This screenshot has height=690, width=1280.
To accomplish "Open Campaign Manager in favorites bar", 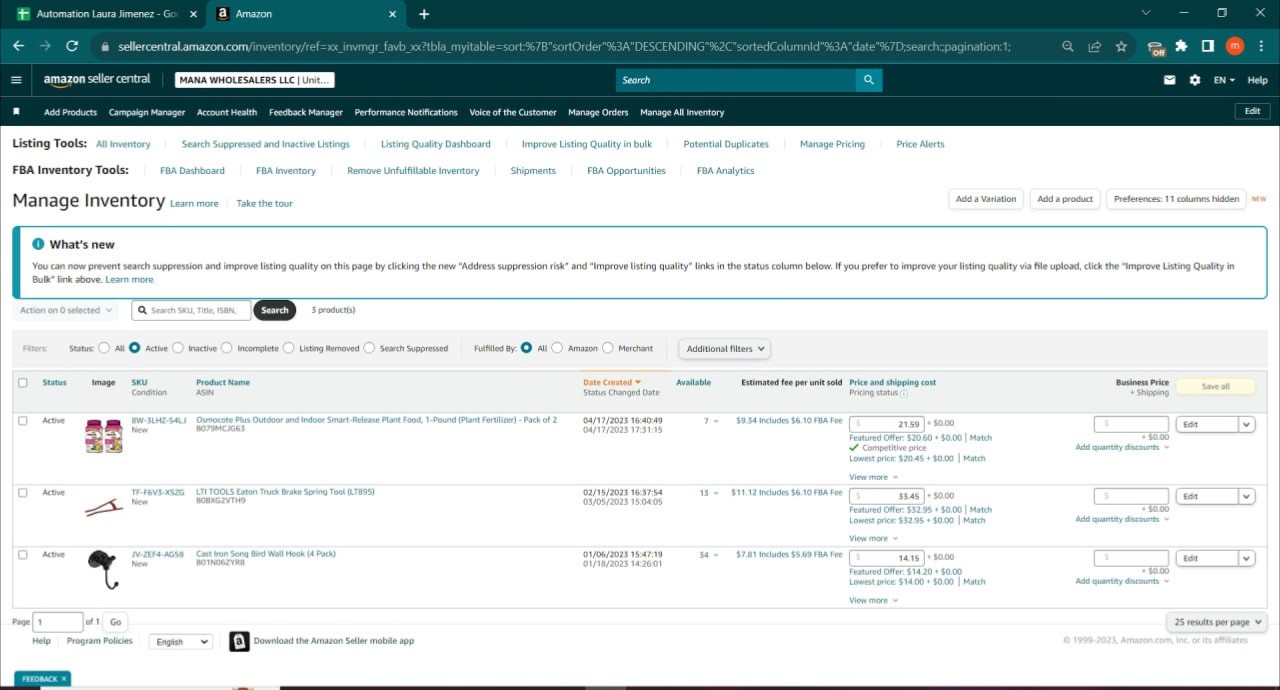I will (x=147, y=112).
